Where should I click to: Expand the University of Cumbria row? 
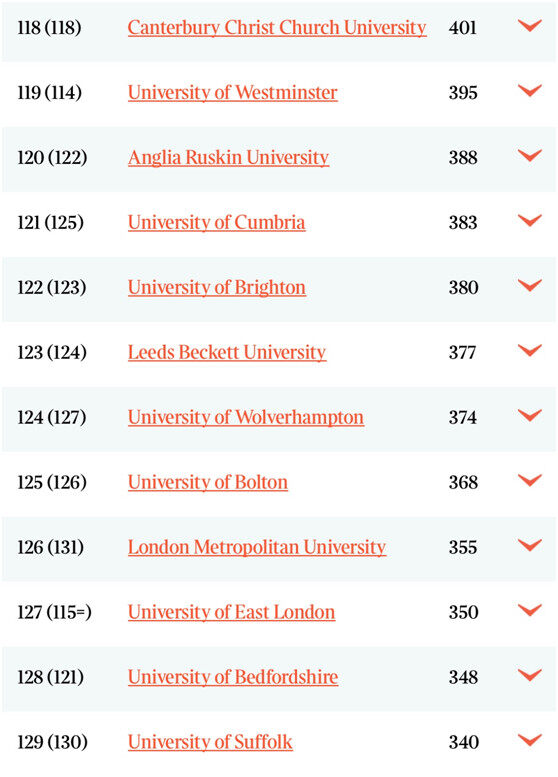pos(530,220)
